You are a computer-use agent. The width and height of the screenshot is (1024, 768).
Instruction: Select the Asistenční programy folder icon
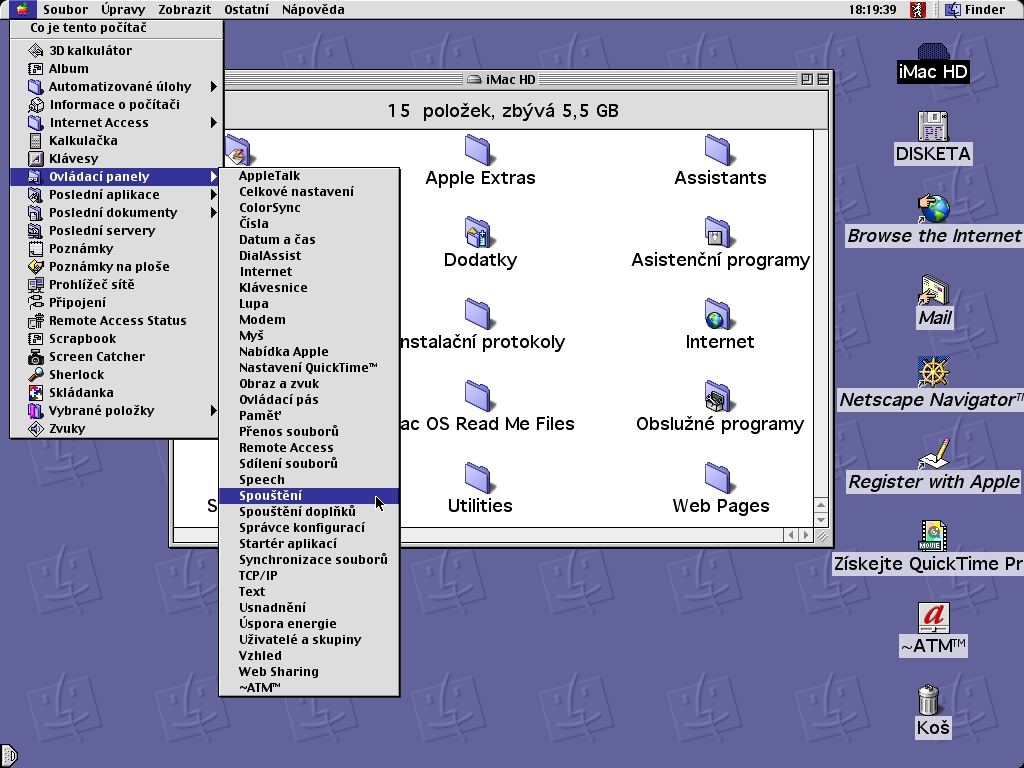tap(718, 232)
